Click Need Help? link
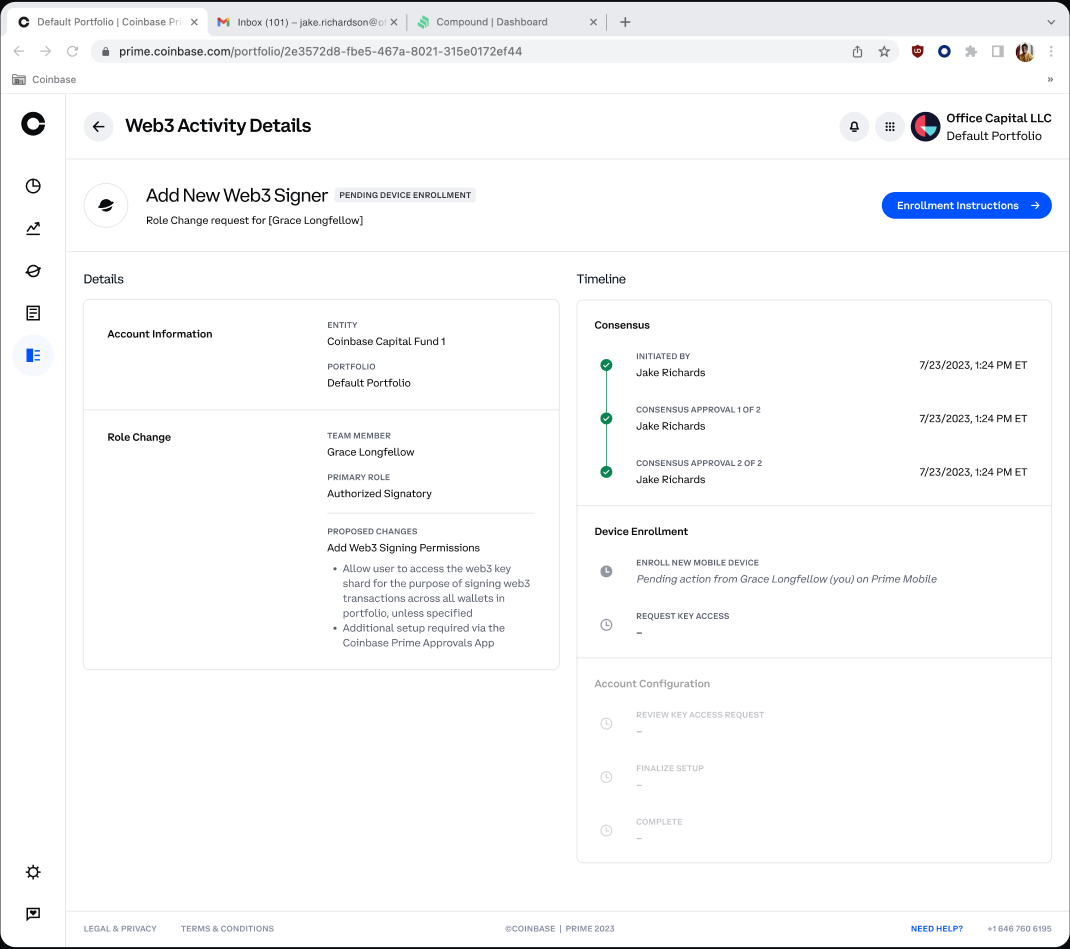 936,929
